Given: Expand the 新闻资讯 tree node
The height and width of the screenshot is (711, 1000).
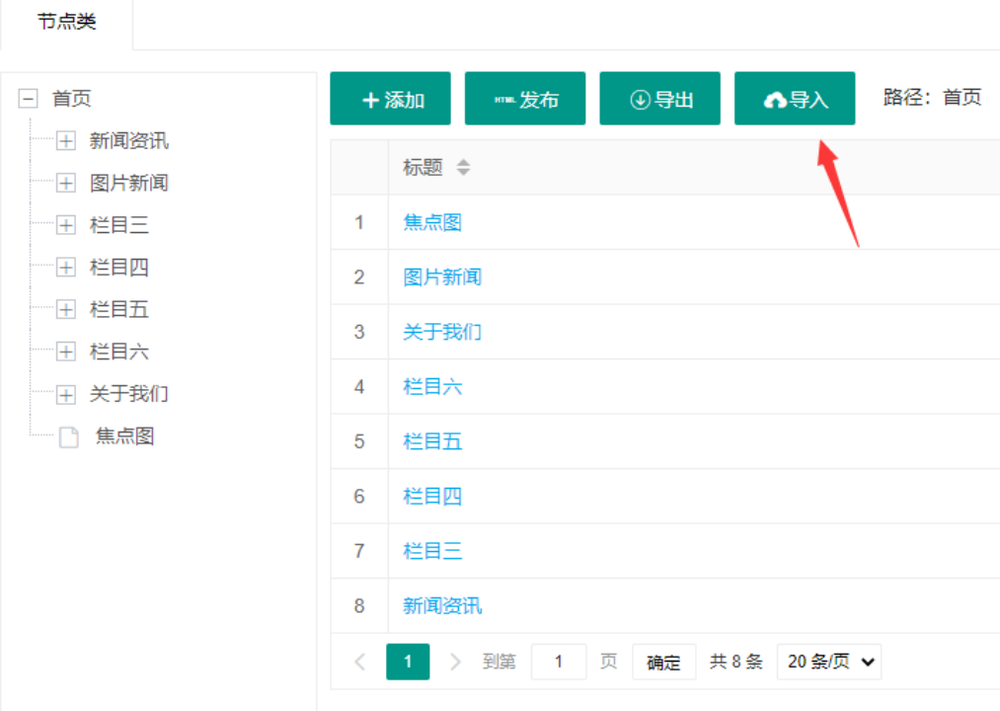Looking at the screenshot, I should click(x=66, y=141).
